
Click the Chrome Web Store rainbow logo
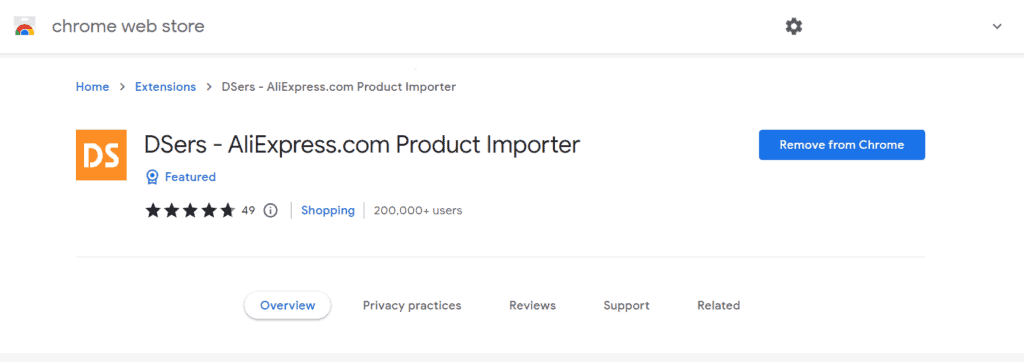pyautogui.click(x=24, y=26)
